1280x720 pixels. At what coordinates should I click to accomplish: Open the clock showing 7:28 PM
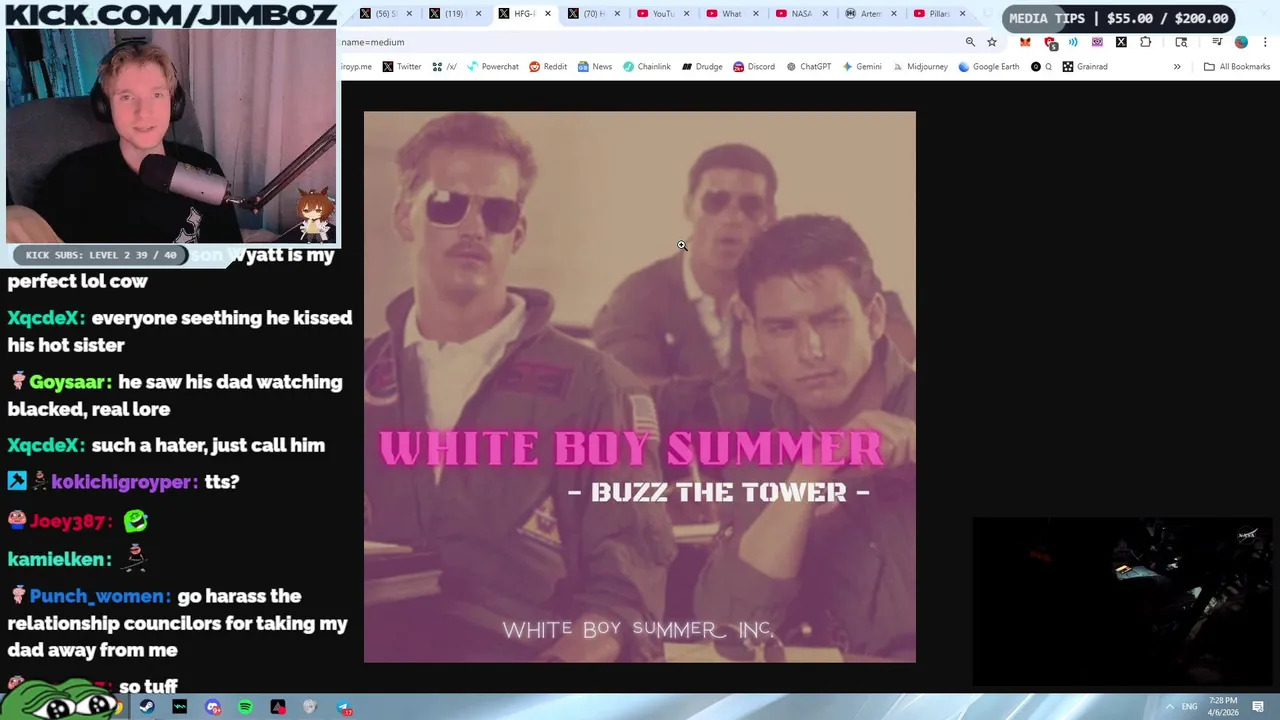[1223, 706]
